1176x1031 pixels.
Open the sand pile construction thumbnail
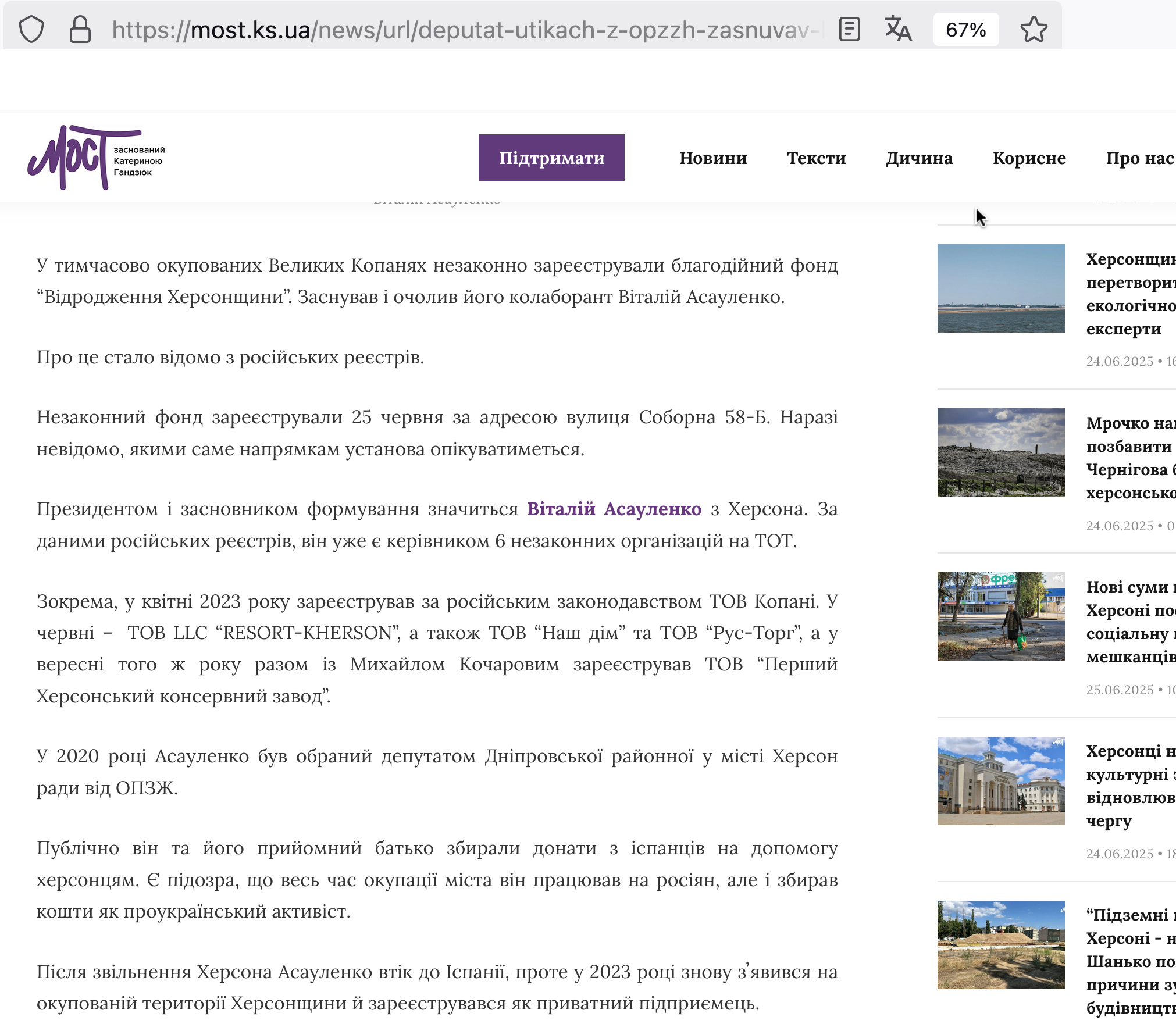1001,944
